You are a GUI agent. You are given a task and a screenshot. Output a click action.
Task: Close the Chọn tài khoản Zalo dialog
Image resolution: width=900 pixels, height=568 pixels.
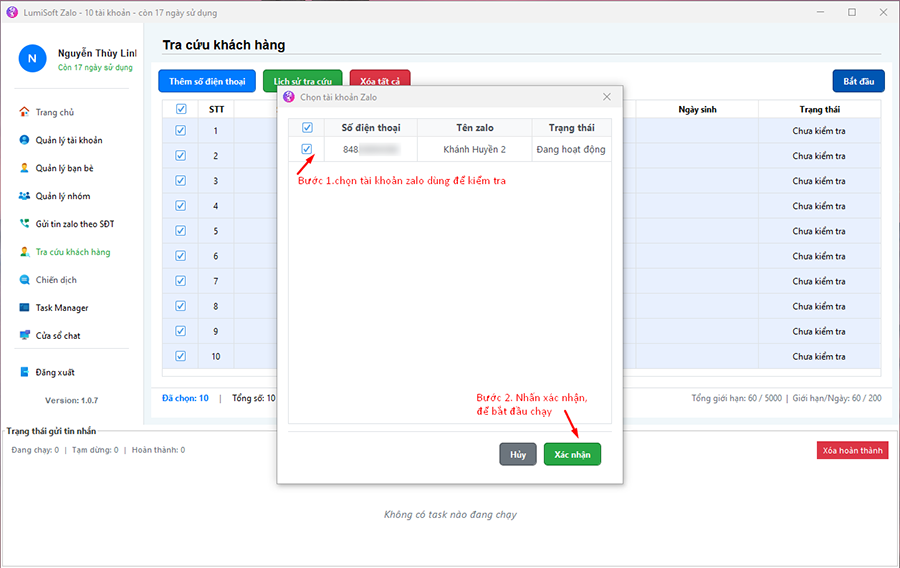pyautogui.click(x=606, y=97)
